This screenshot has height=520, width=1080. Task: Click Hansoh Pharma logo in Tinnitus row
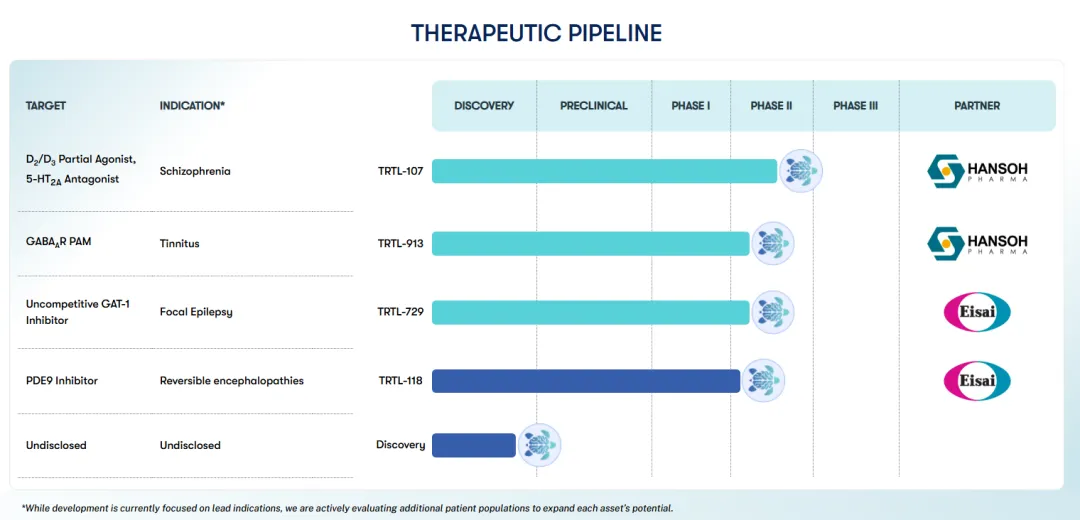tap(977, 243)
